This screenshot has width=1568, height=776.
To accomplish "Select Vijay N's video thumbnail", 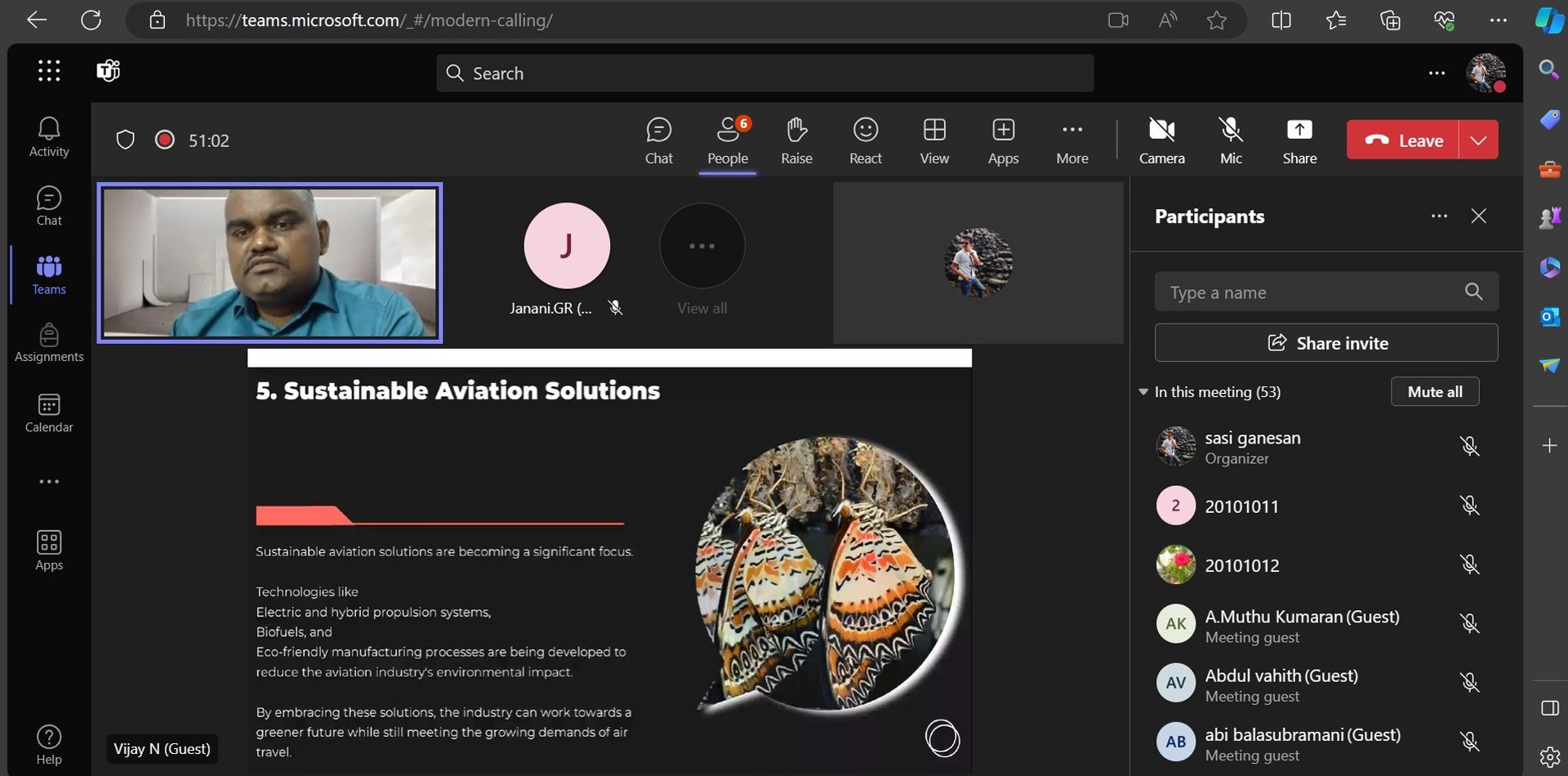I will [x=269, y=263].
